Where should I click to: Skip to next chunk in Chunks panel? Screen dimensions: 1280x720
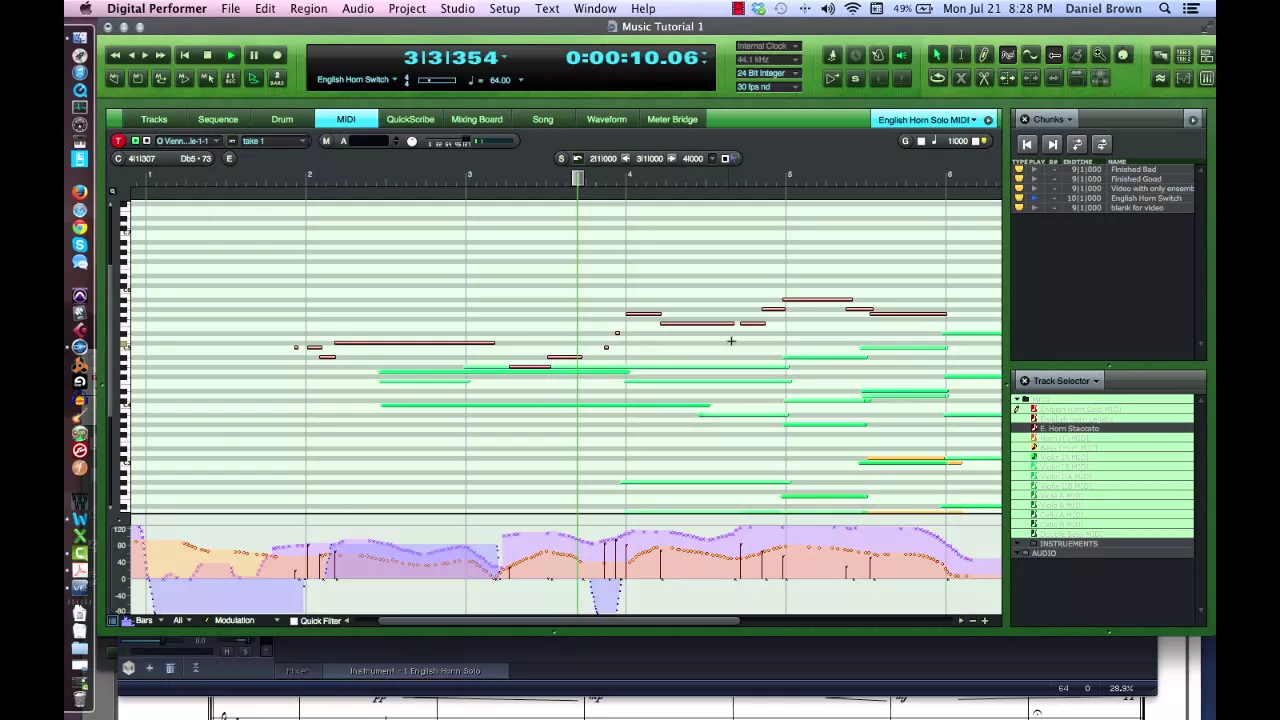coord(1052,145)
